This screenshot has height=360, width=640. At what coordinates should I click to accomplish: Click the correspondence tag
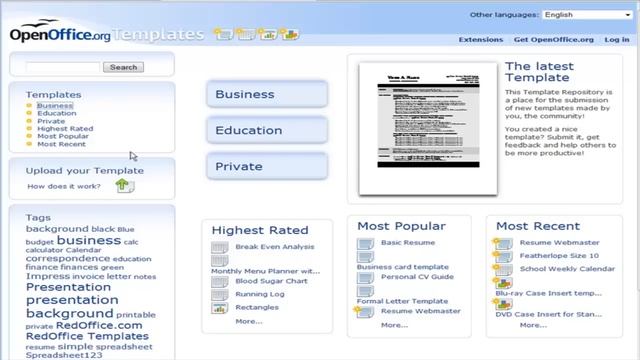pyautogui.click(x=68, y=259)
